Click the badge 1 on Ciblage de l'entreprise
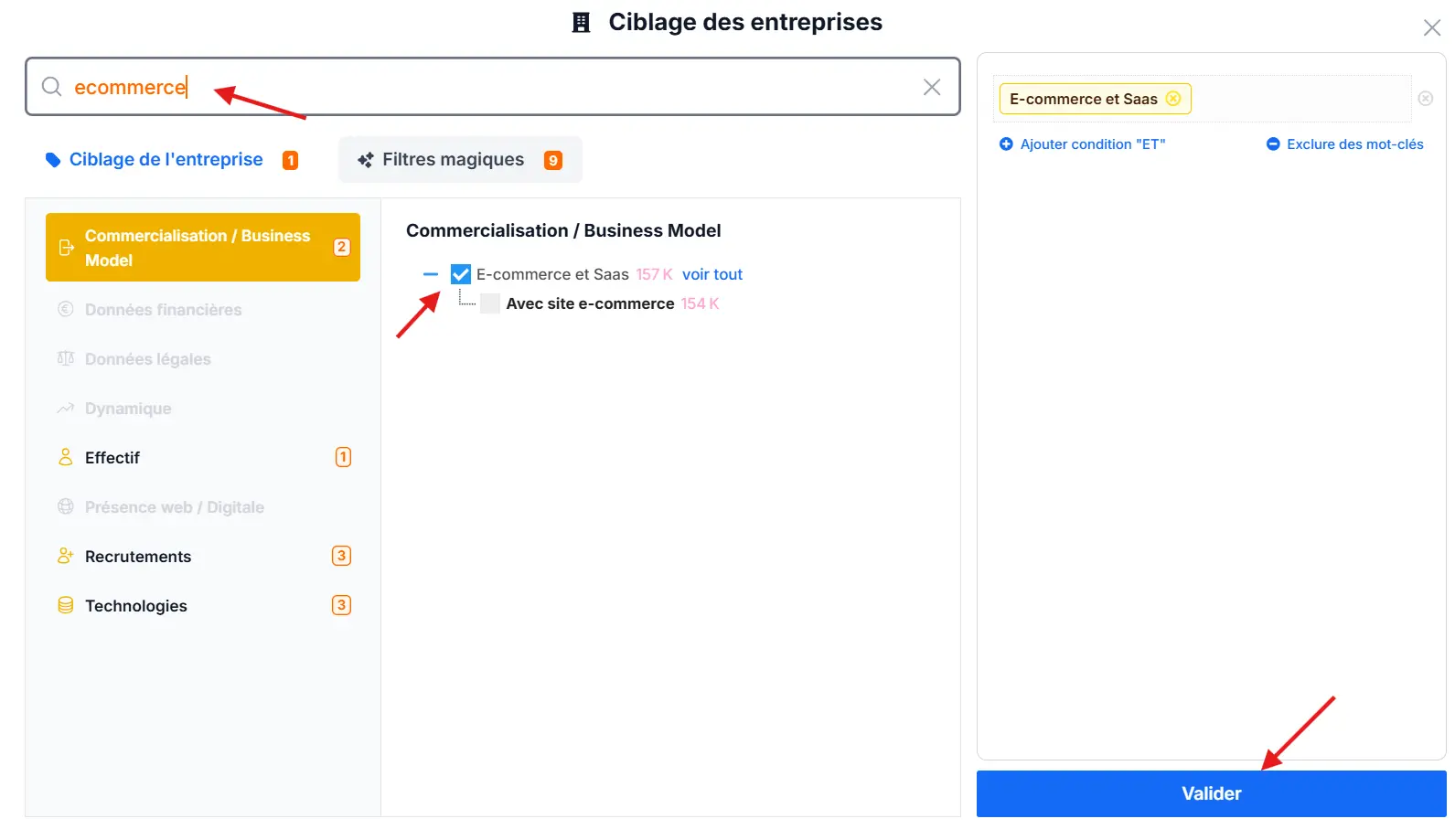The image size is (1455, 840). (x=290, y=160)
